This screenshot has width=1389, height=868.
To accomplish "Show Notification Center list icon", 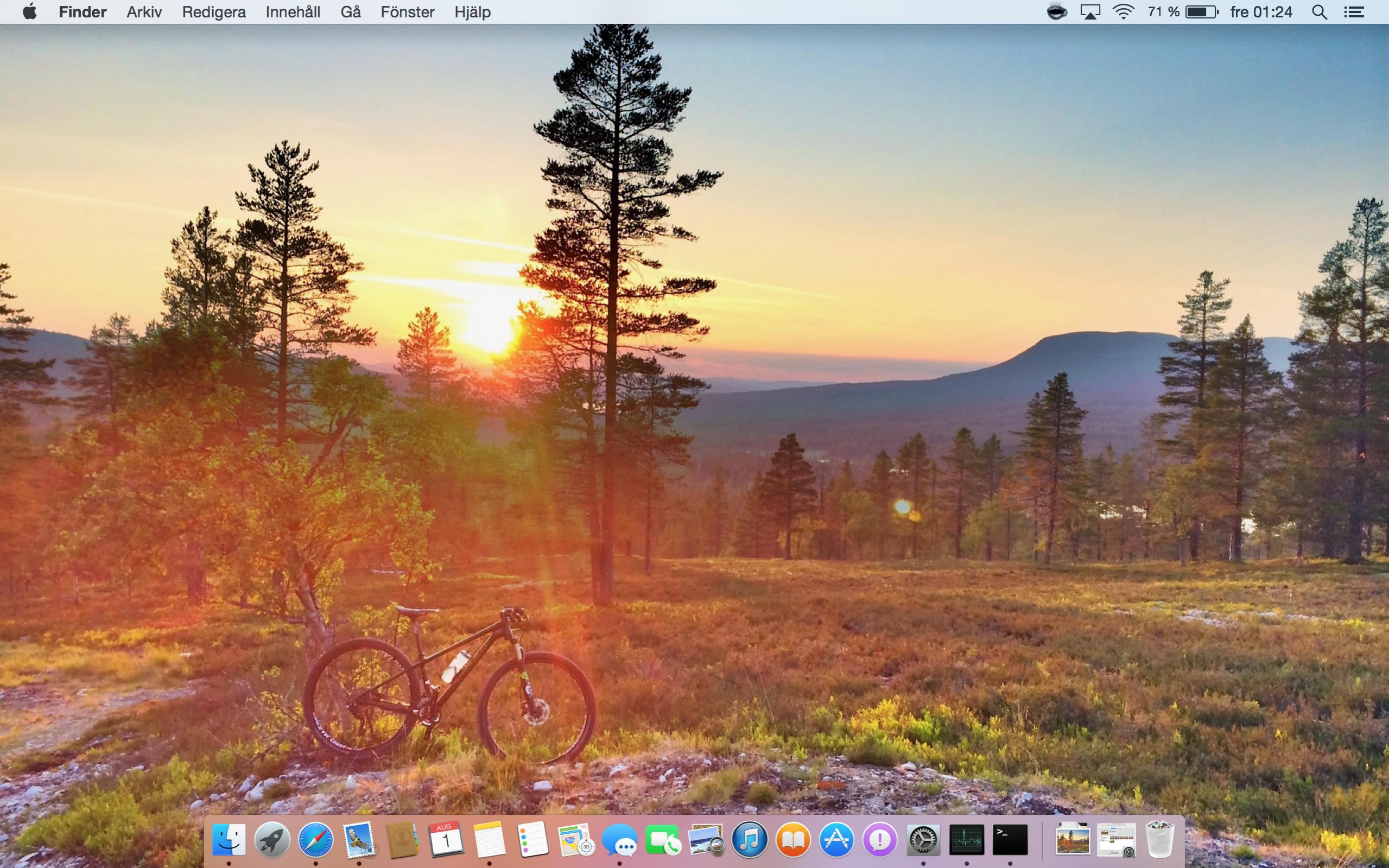I will pos(1354,12).
